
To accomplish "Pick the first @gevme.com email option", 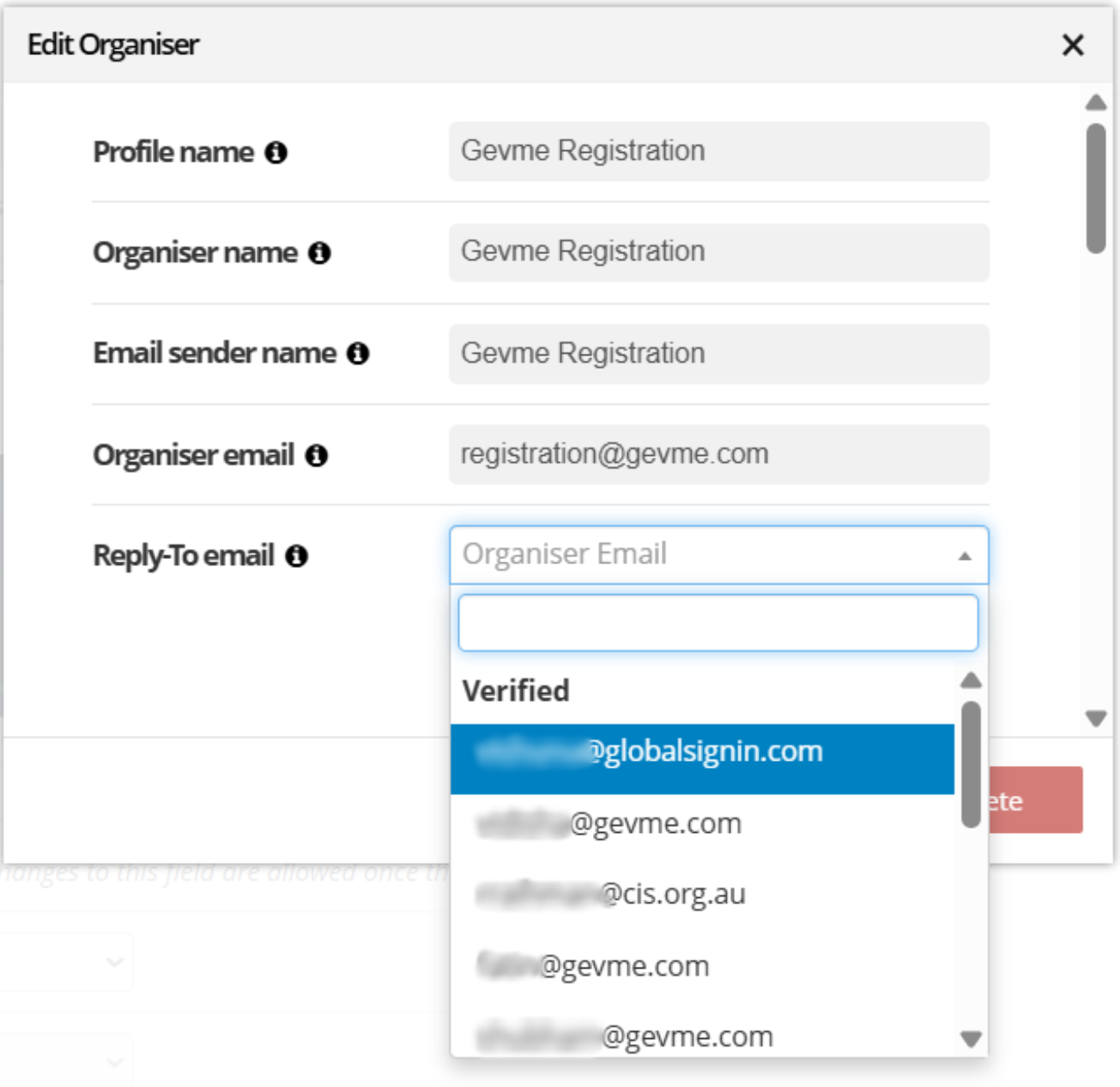I will (702, 824).
